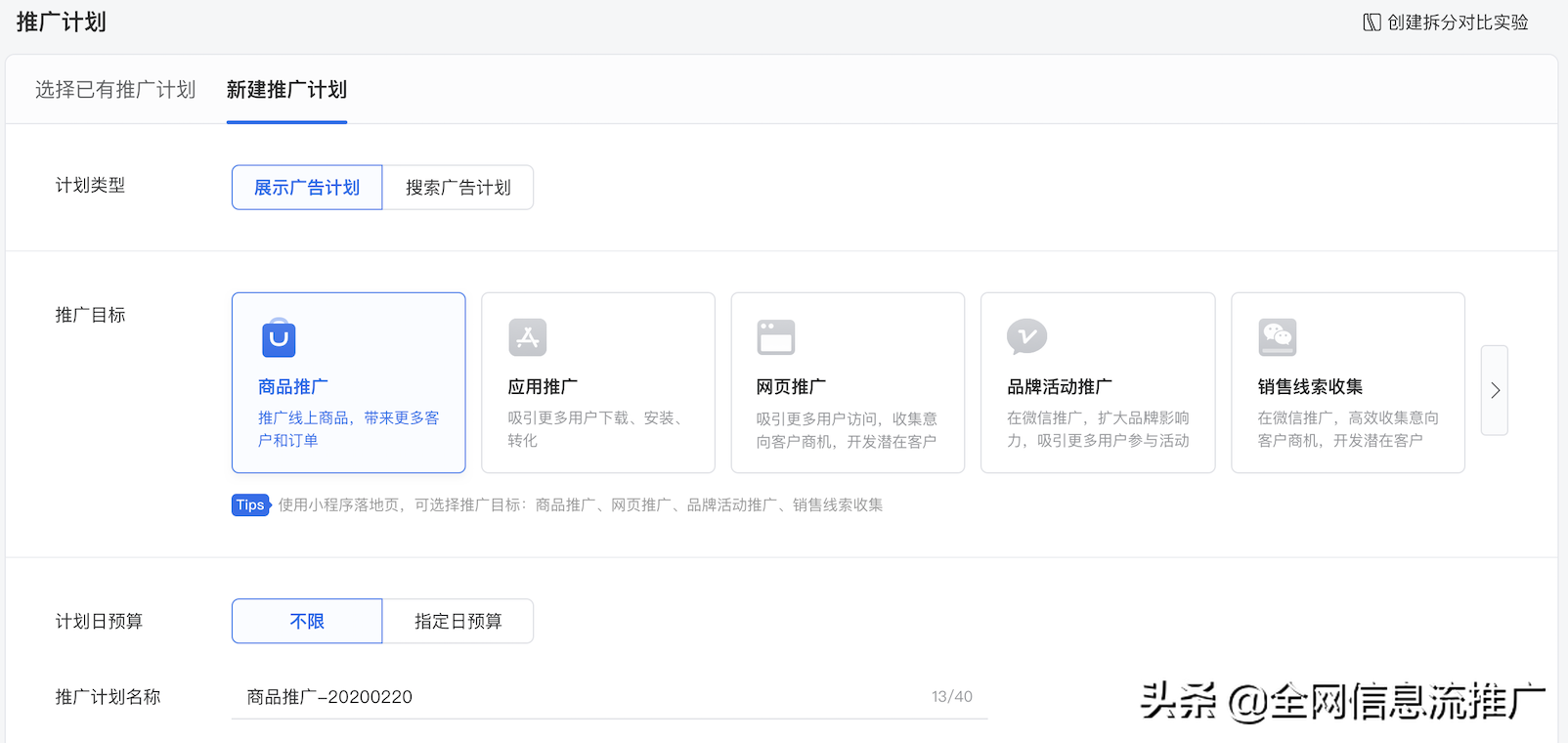Click the 计划日预算 label
The image size is (1568, 743).
tap(99, 622)
